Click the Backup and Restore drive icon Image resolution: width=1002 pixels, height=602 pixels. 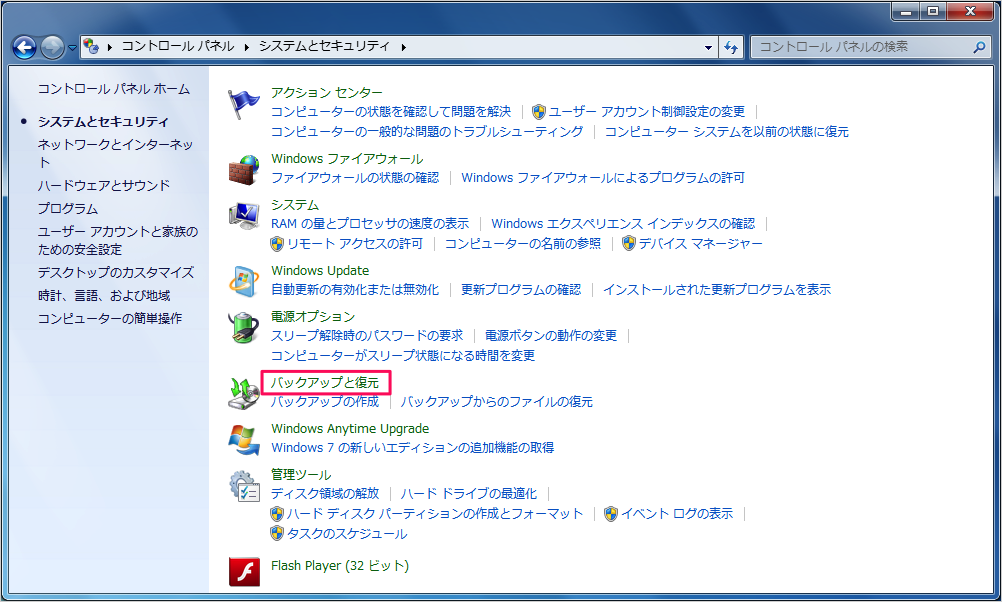pyautogui.click(x=243, y=393)
